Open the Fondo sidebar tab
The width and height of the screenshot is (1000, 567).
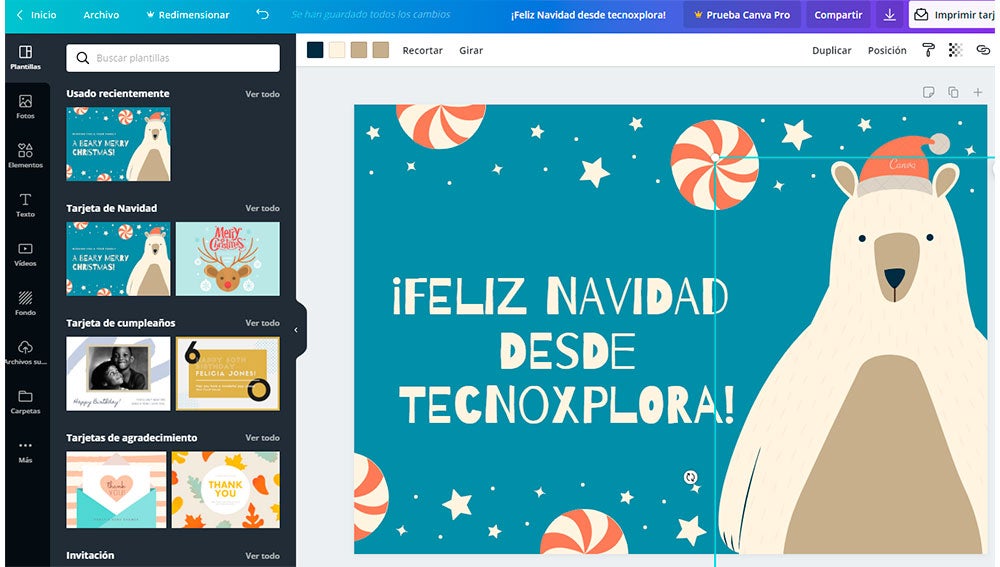(26, 303)
